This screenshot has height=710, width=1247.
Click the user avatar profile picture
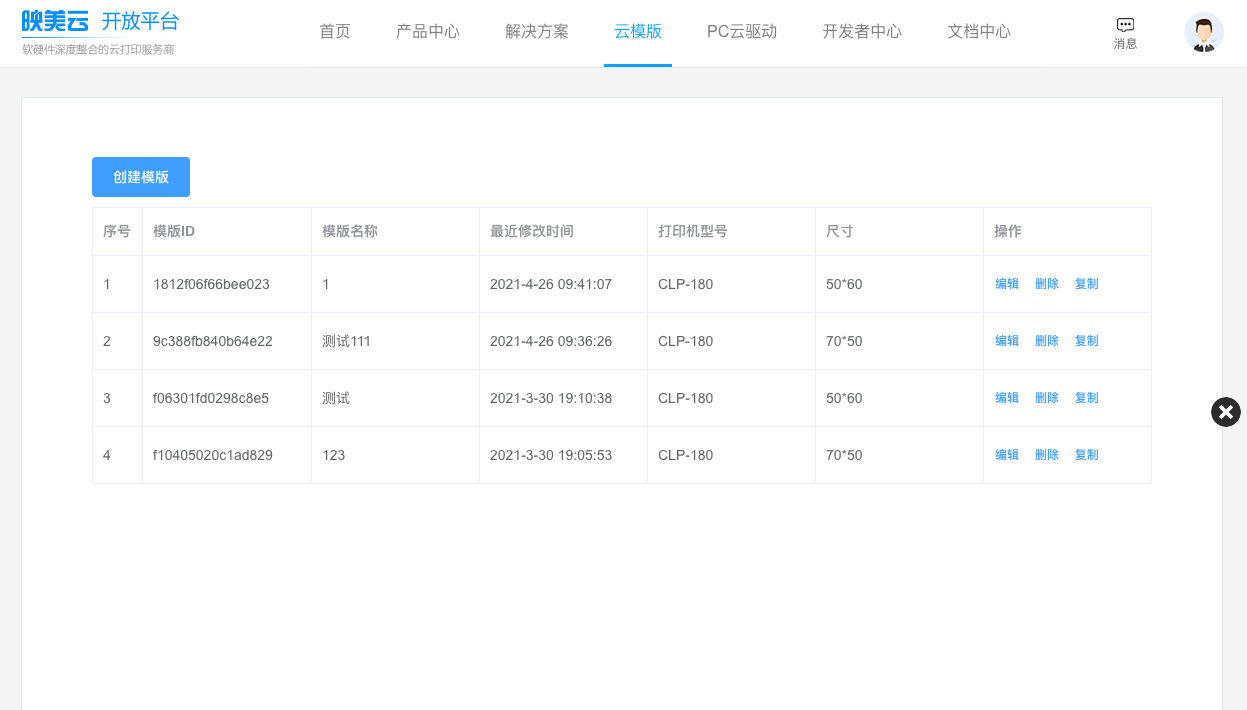(x=1203, y=33)
